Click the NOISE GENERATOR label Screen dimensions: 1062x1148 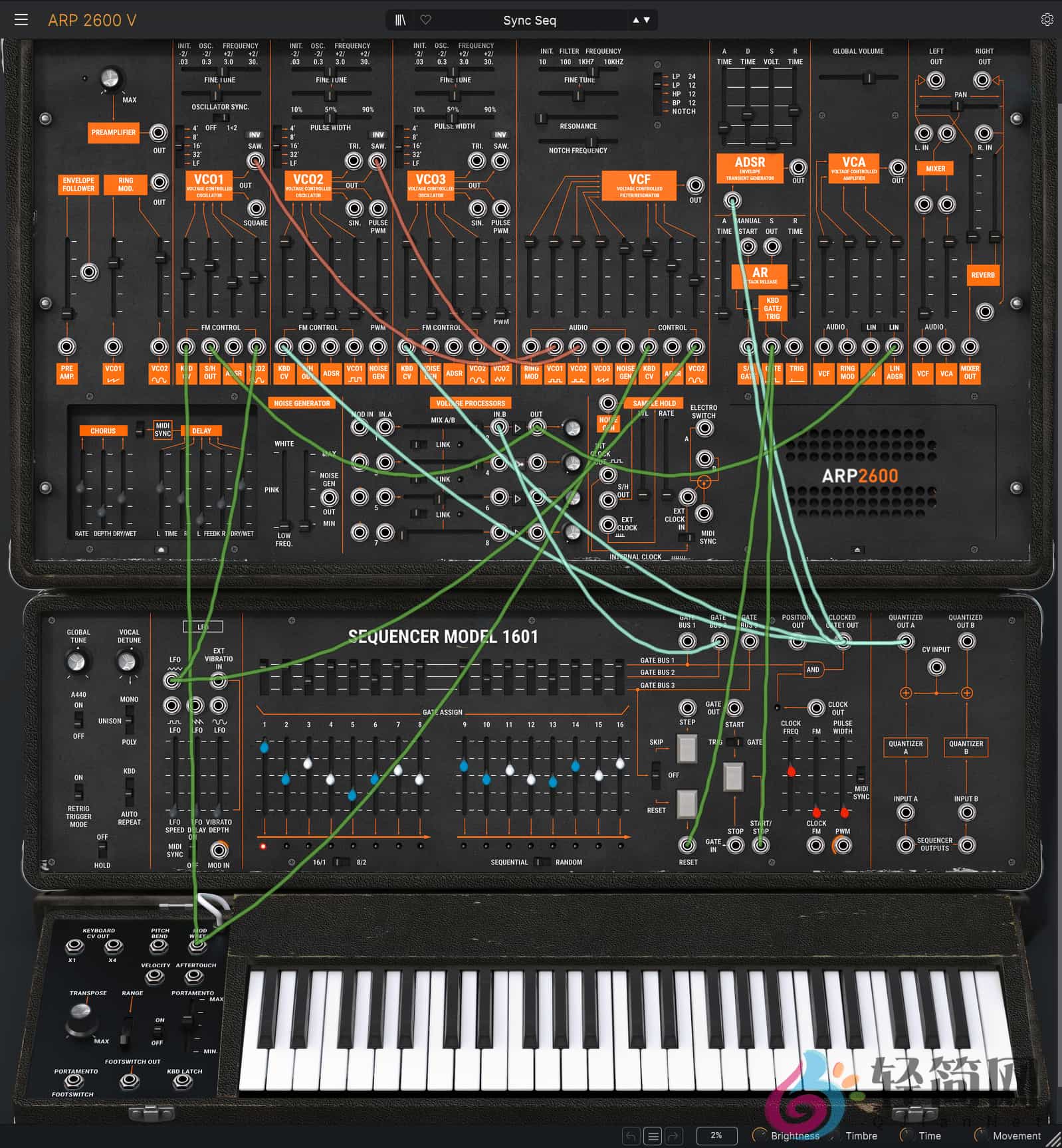[302, 403]
